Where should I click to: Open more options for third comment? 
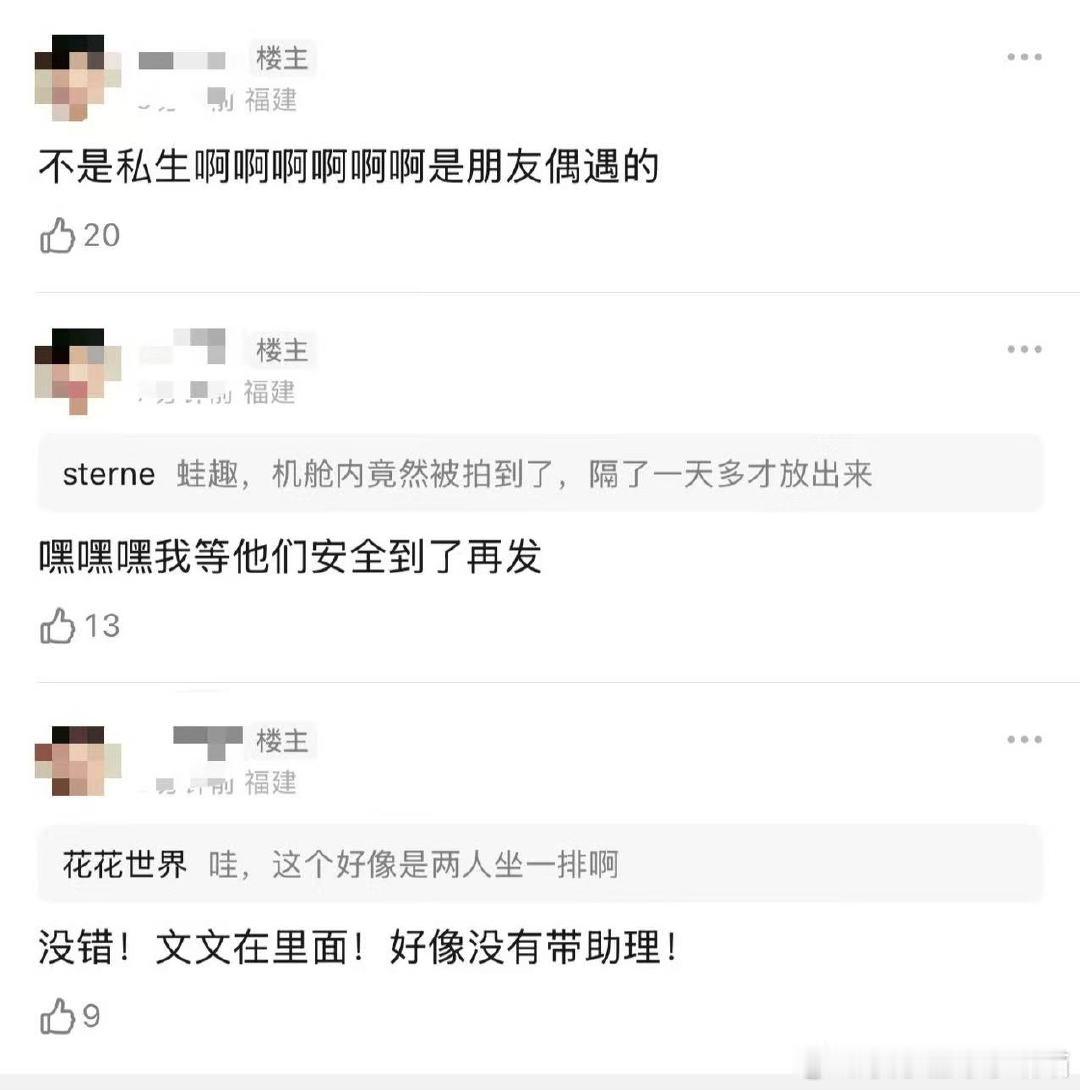[1024, 739]
